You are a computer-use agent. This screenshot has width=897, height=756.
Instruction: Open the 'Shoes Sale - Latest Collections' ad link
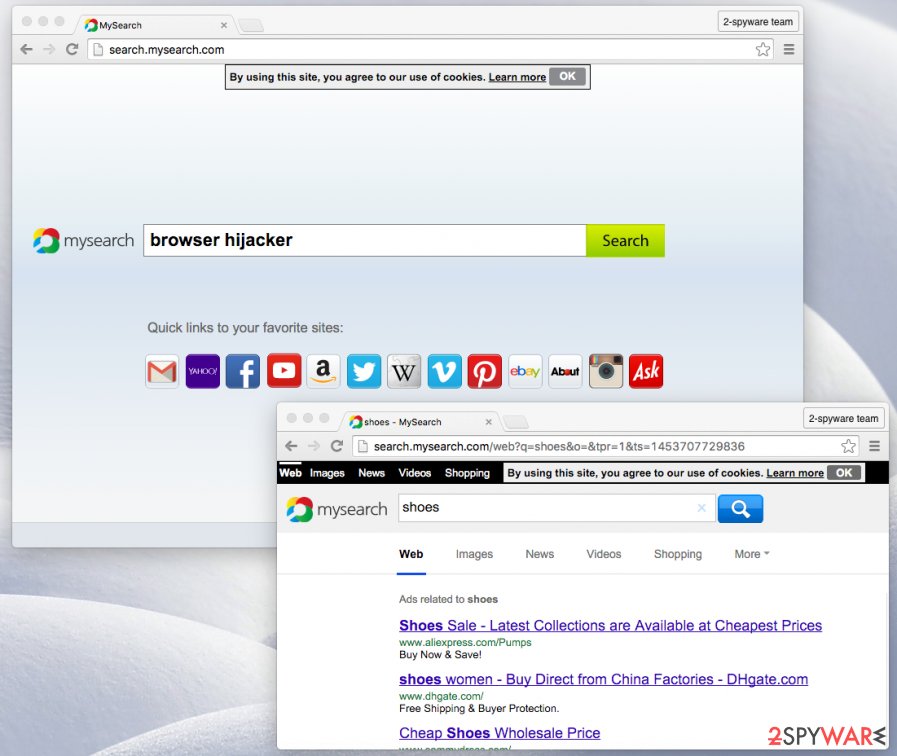point(610,626)
